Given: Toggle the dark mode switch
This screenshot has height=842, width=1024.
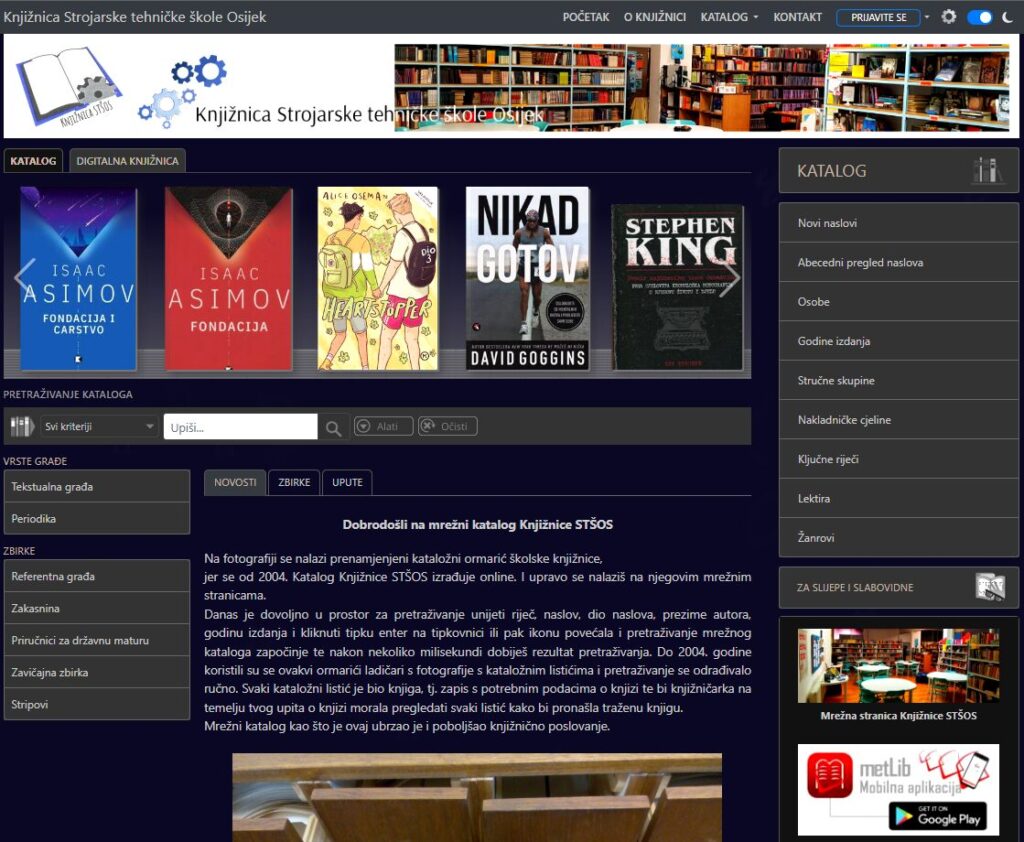Looking at the screenshot, I should [x=980, y=17].
